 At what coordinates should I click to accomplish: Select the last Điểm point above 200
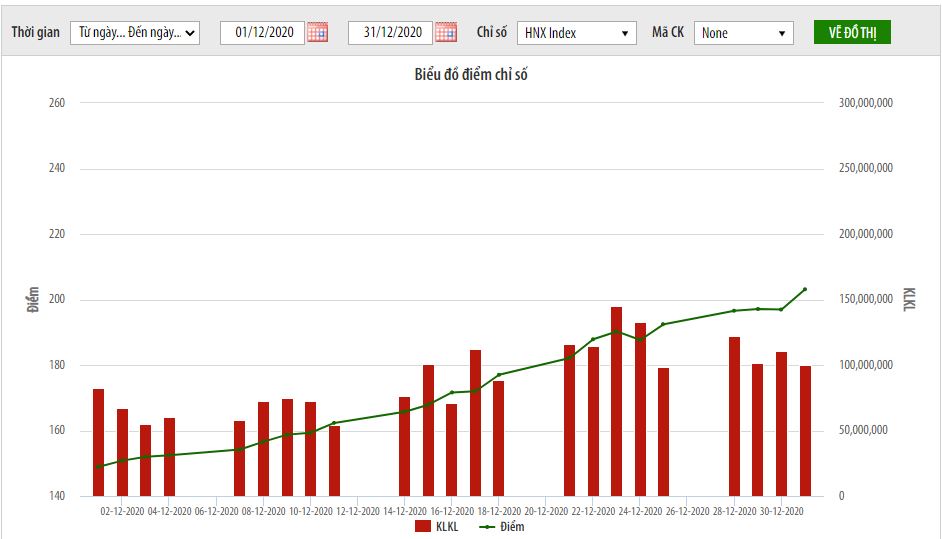pos(805,289)
